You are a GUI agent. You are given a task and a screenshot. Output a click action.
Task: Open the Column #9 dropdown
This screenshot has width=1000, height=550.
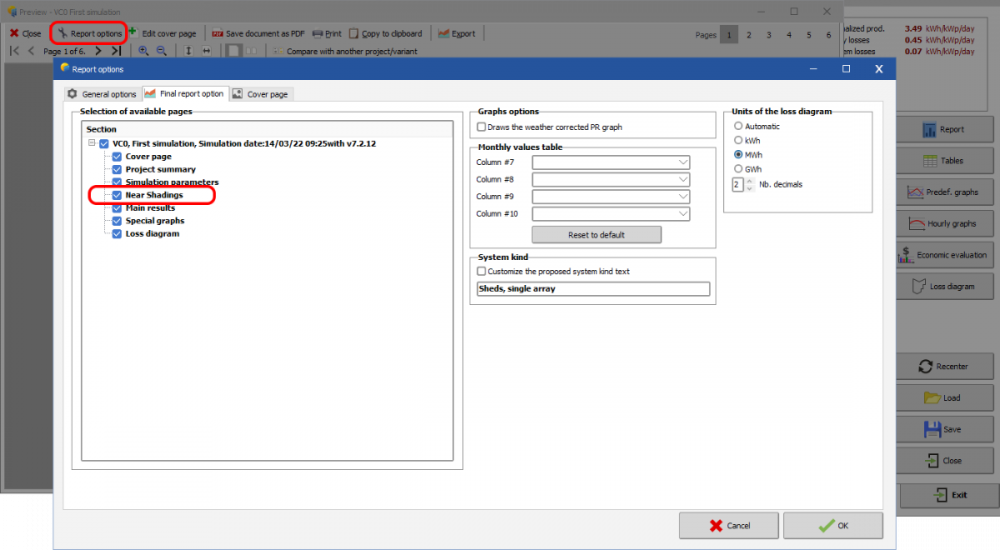(x=683, y=196)
